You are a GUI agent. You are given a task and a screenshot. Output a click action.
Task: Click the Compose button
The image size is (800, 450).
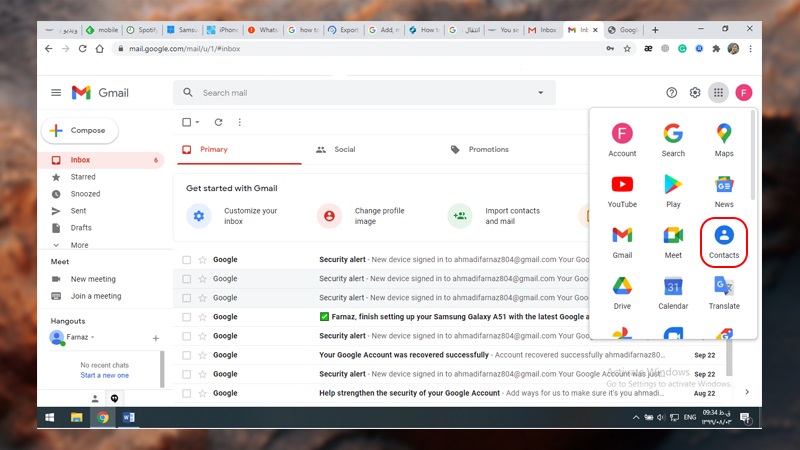pos(80,130)
